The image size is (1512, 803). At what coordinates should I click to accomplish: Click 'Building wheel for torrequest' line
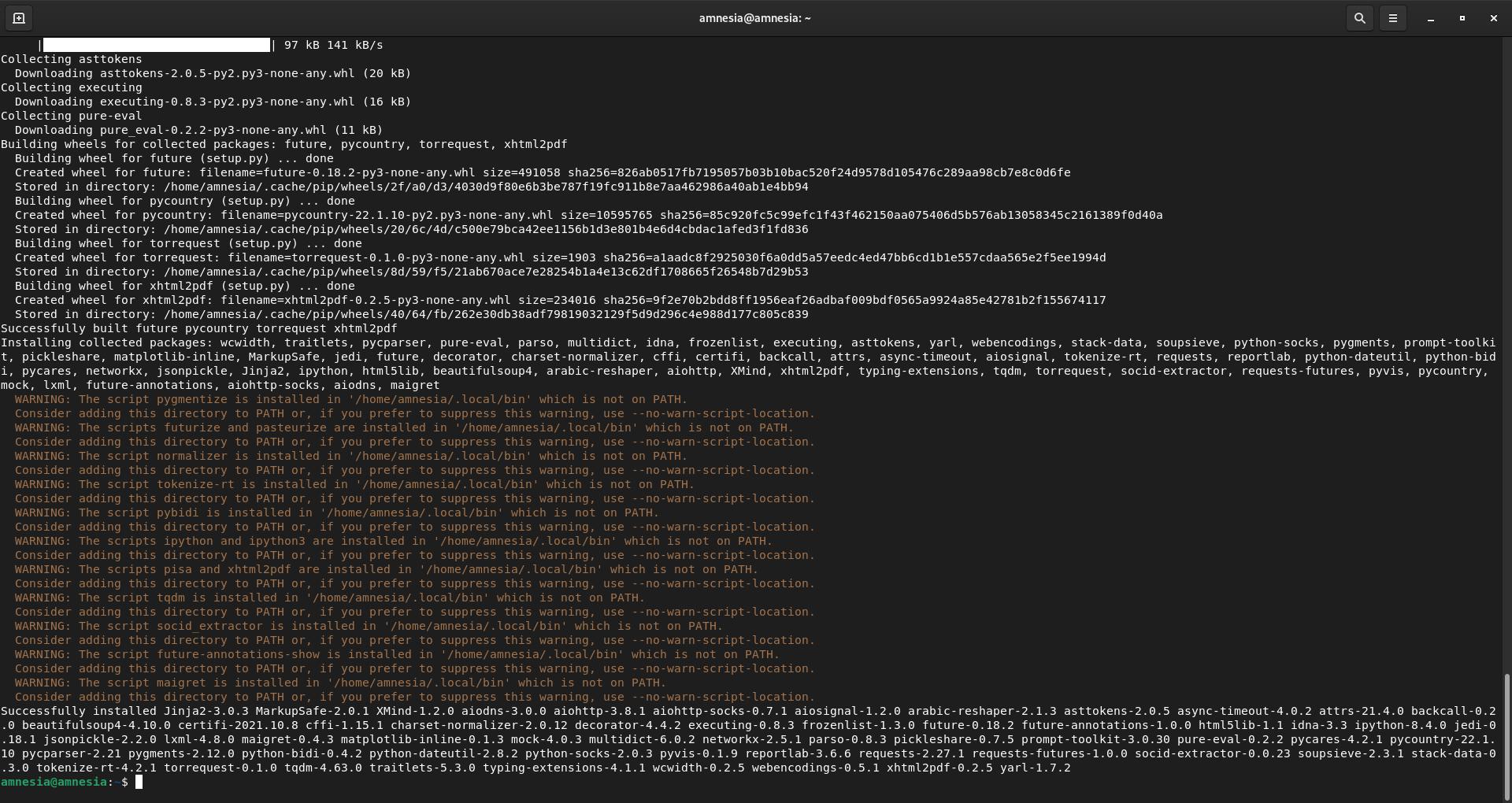tap(188, 243)
